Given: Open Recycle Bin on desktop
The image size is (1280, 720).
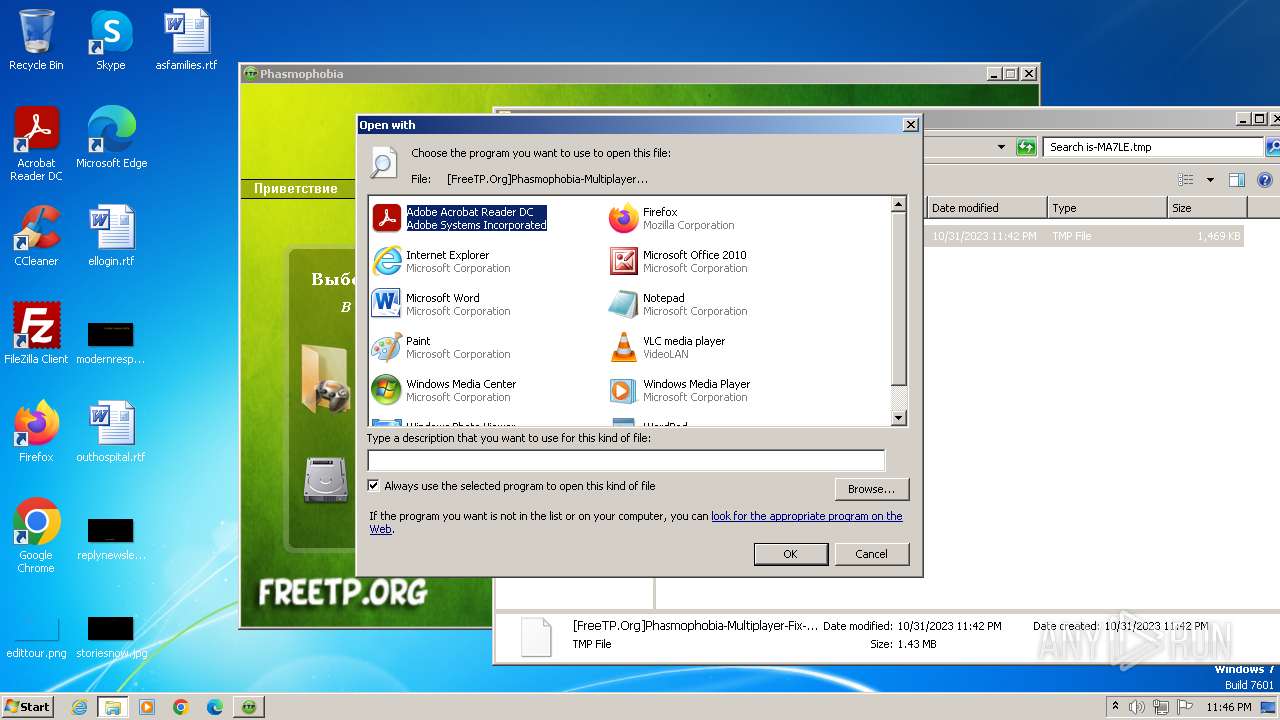Looking at the screenshot, I should click(x=36, y=40).
